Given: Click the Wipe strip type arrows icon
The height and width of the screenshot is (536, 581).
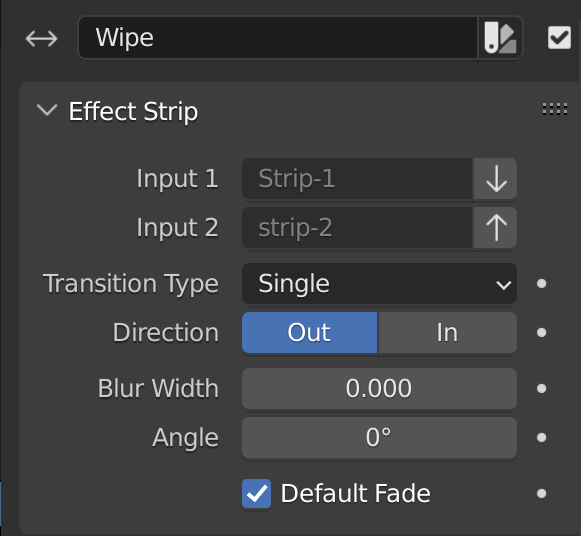Looking at the screenshot, I should (x=41, y=38).
